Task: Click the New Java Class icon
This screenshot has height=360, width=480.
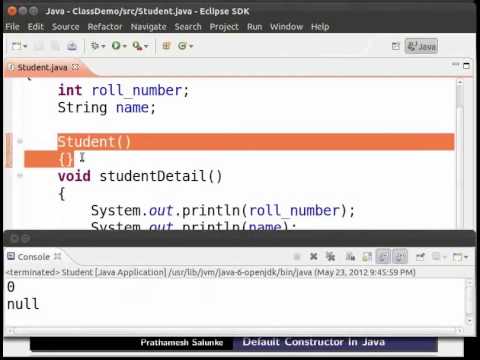Action: [x=182, y=45]
